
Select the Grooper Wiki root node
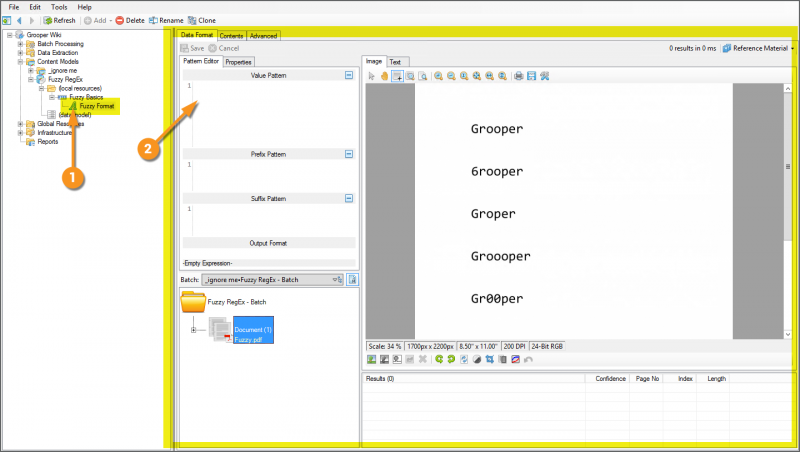click(x=44, y=35)
